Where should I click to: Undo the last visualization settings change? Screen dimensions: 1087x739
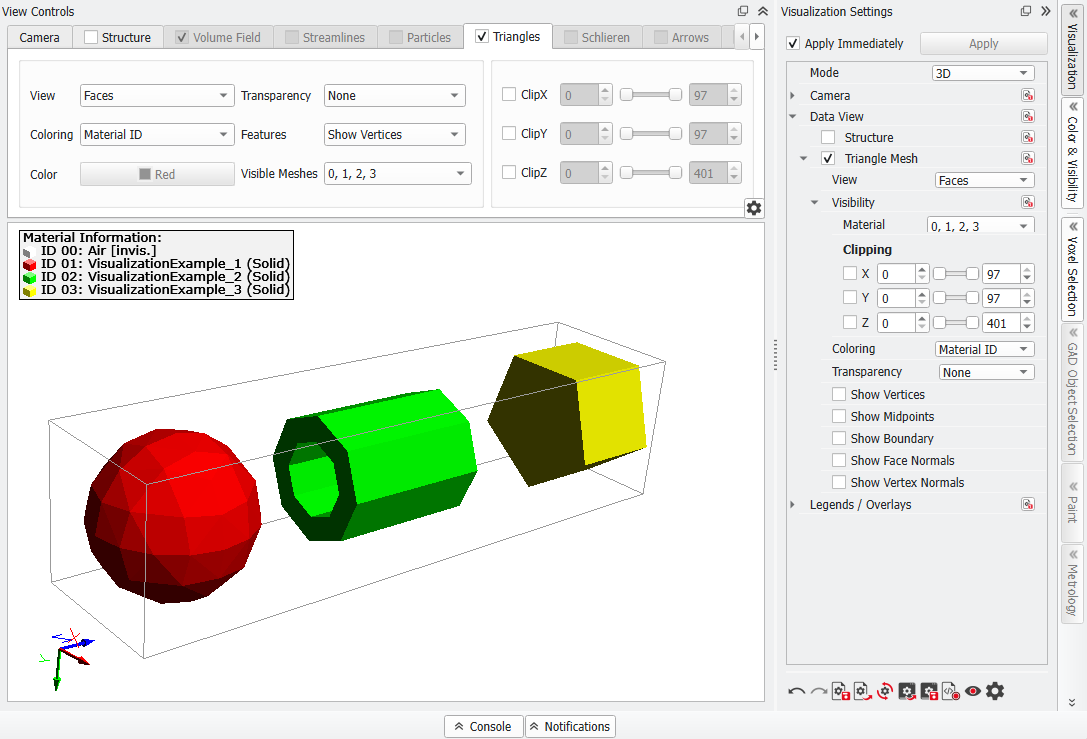pyautogui.click(x=797, y=691)
